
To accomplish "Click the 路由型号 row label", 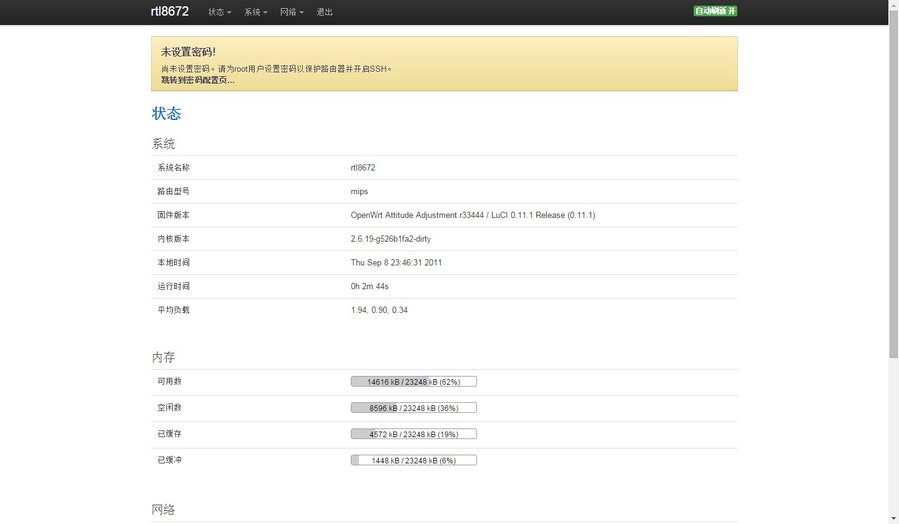I will [x=173, y=191].
